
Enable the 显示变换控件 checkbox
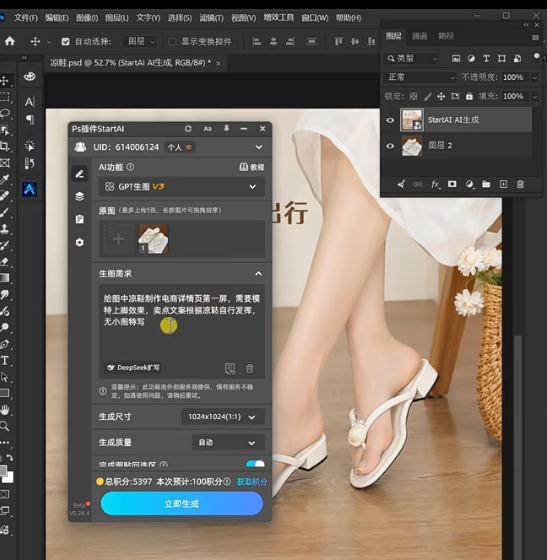172,42
